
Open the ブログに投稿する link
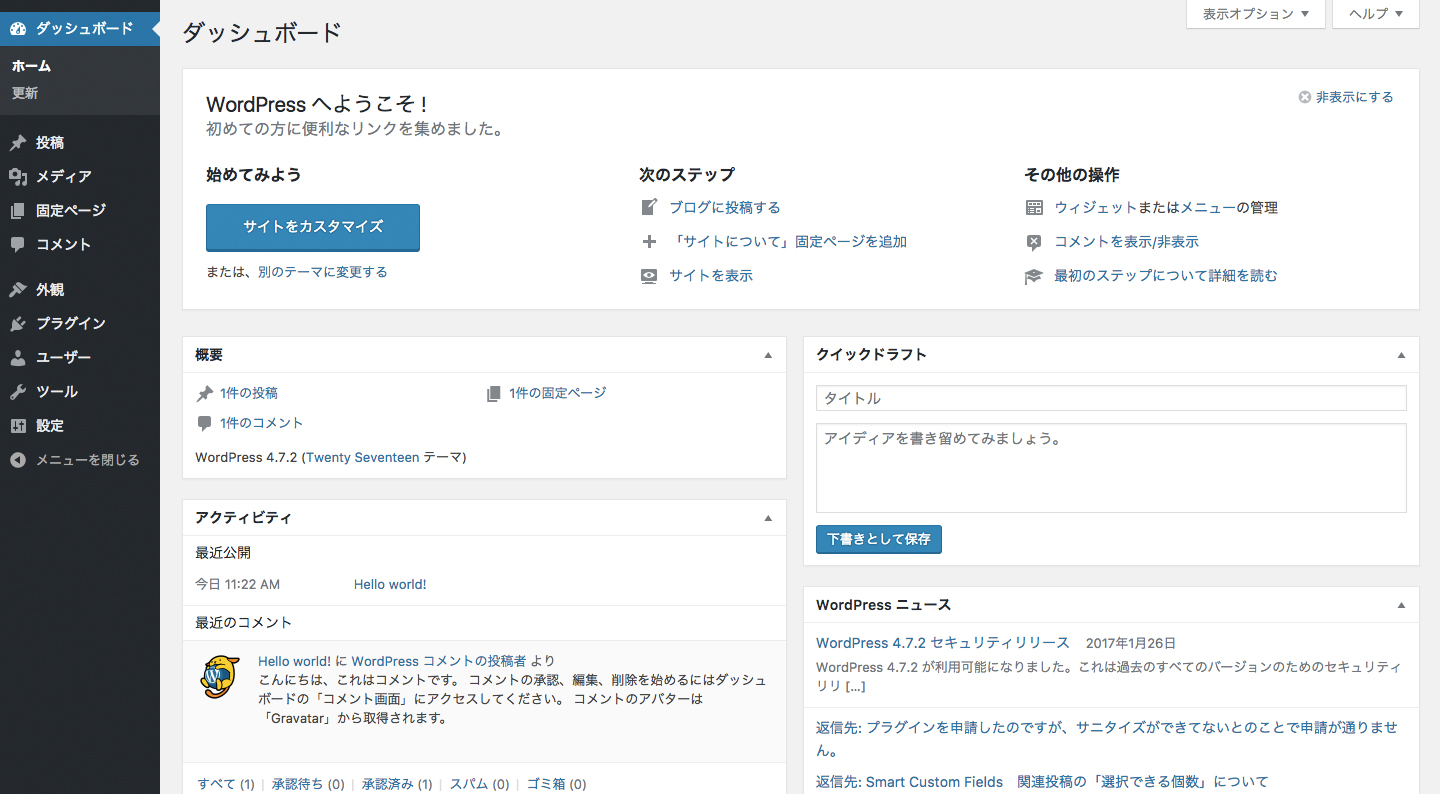[725, 208]
